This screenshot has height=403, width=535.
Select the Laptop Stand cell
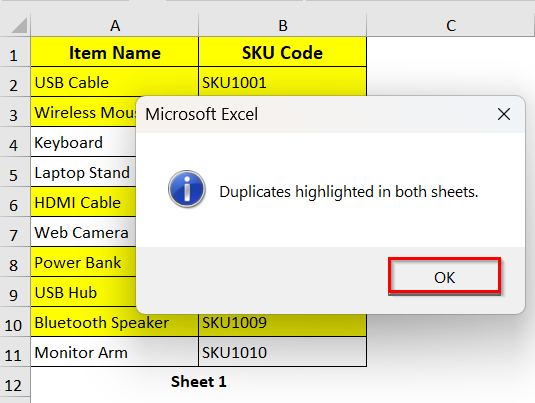pos(84,172)
